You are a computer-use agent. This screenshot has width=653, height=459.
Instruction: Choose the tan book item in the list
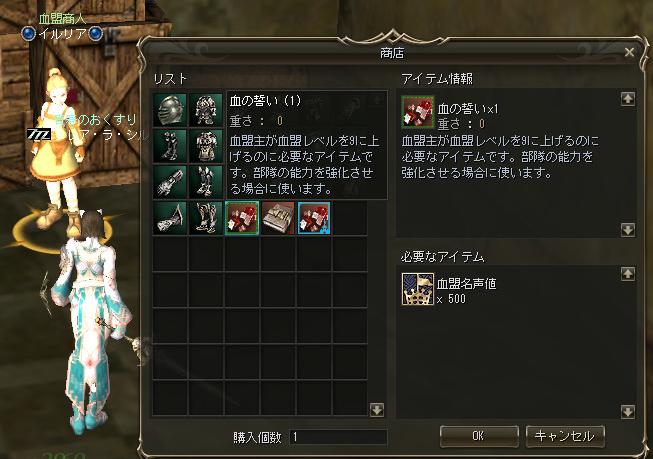[x=278, y=218]
